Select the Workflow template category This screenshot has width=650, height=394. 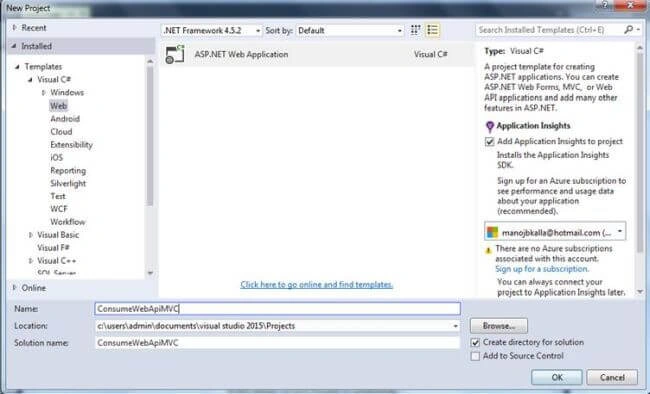pos(68,222)
